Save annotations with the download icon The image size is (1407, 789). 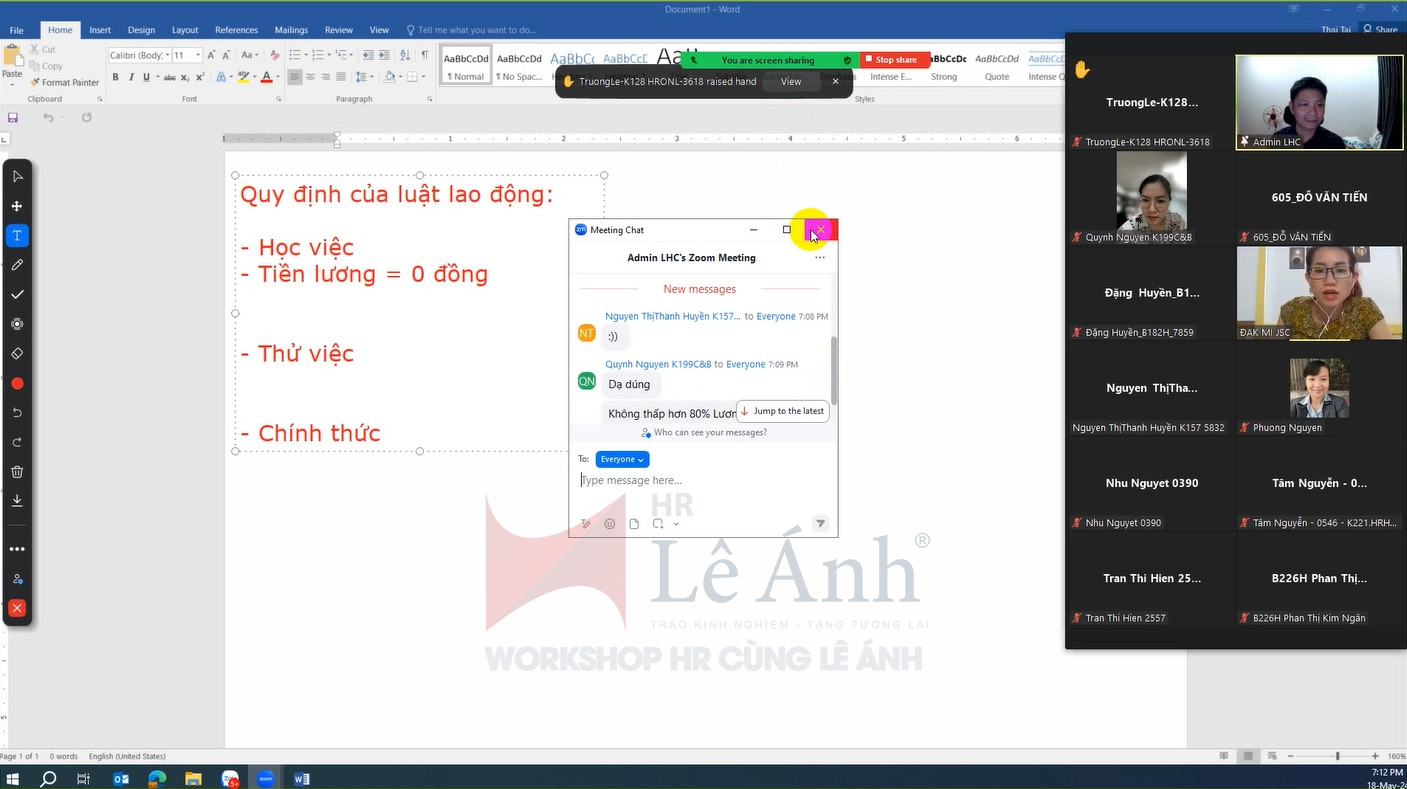[x=17, y=501]
